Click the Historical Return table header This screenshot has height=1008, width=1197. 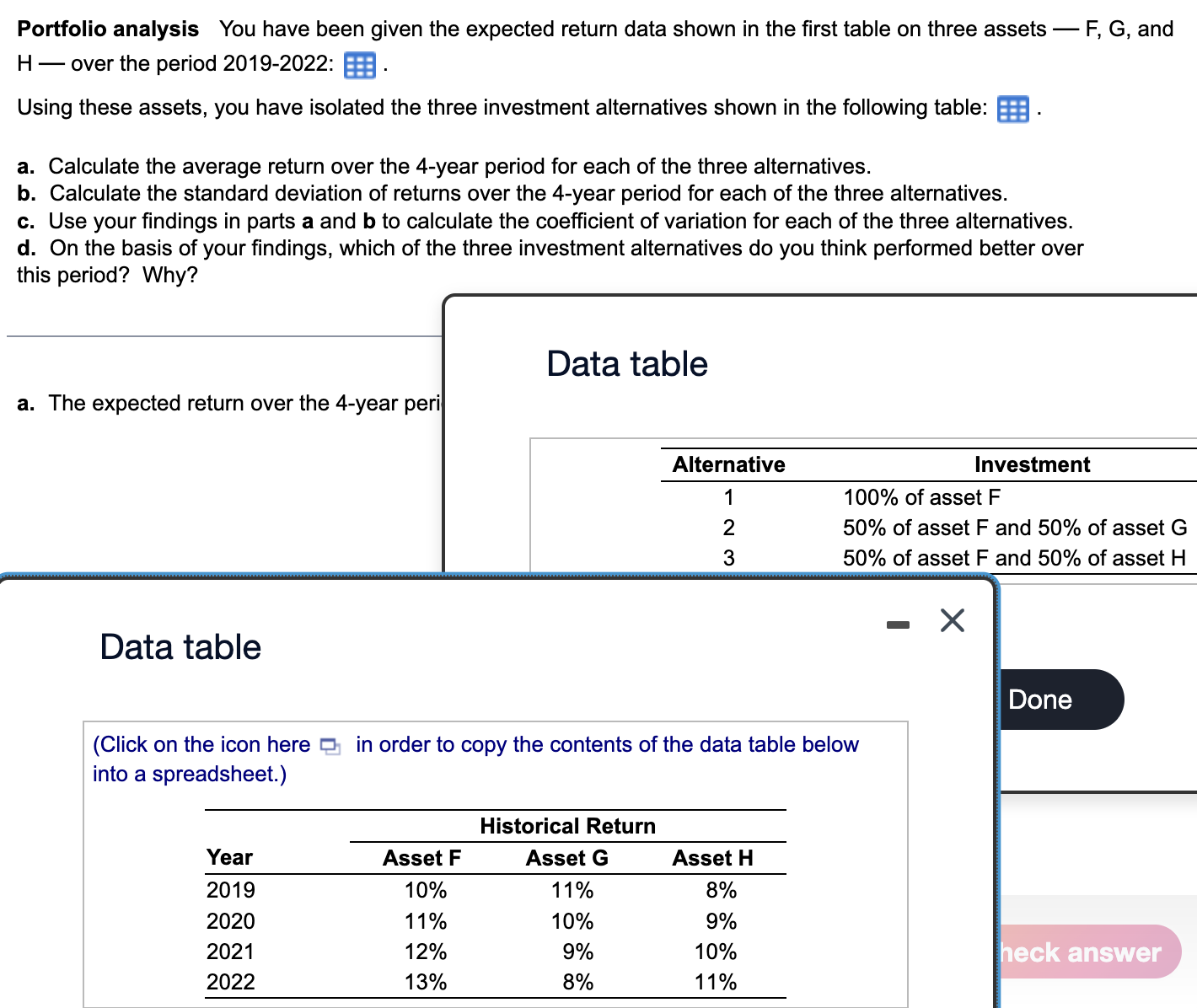coord(567,826)
